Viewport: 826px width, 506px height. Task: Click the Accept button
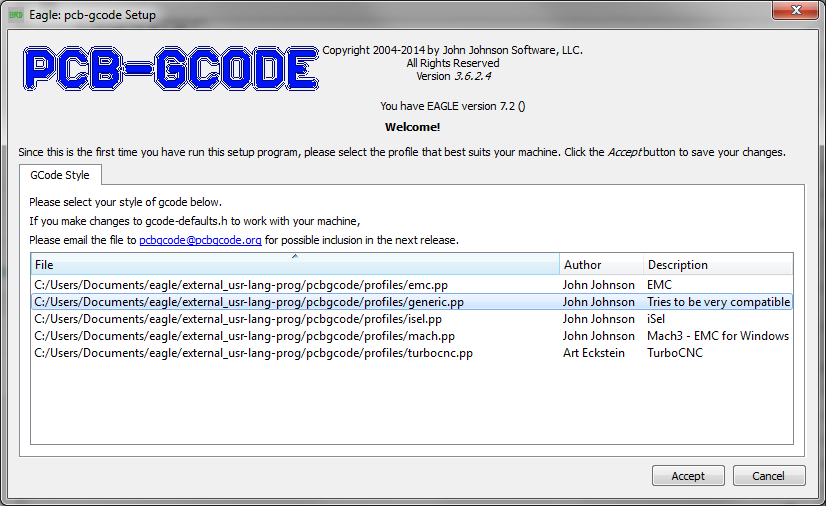pyautogui.click(x=688, y=475)
